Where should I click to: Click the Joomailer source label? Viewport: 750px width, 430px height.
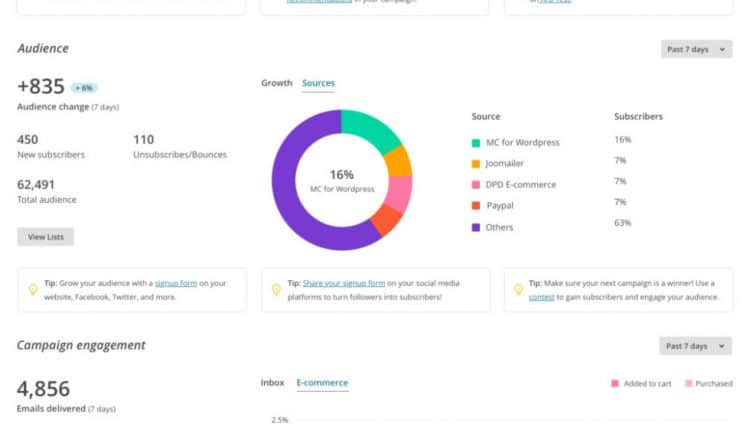tap(505, 164)
